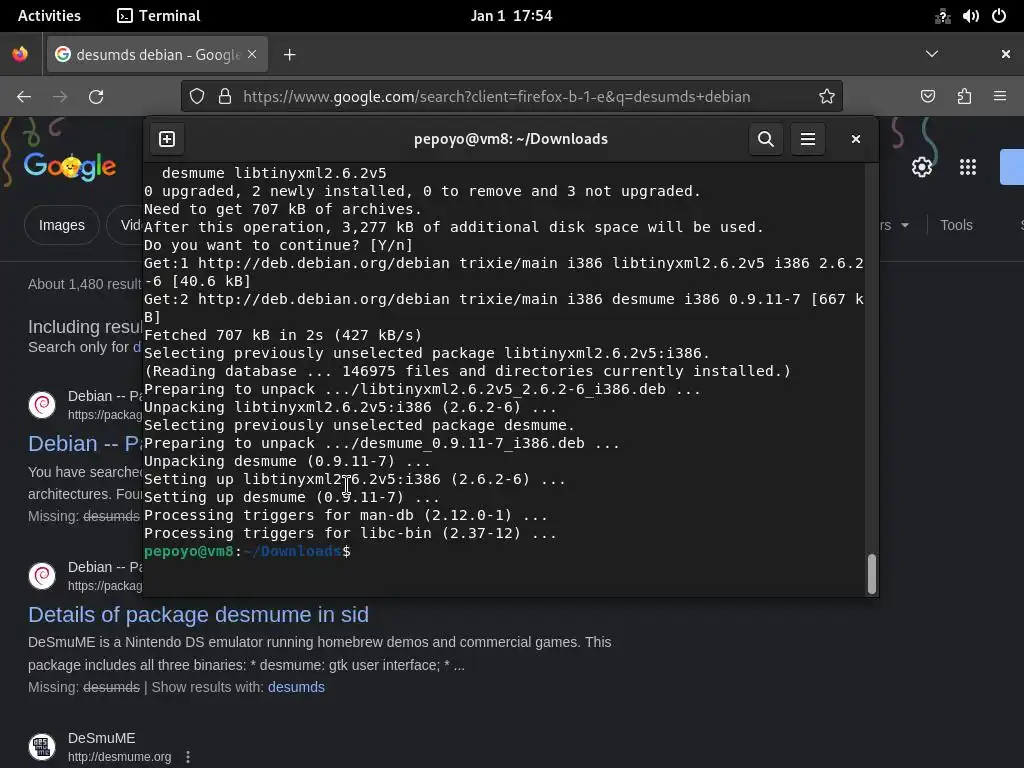The width and height of the screenshot is (1024, 768).
Task: Open a new Firefox tab
Action: [x=290, y=55]
